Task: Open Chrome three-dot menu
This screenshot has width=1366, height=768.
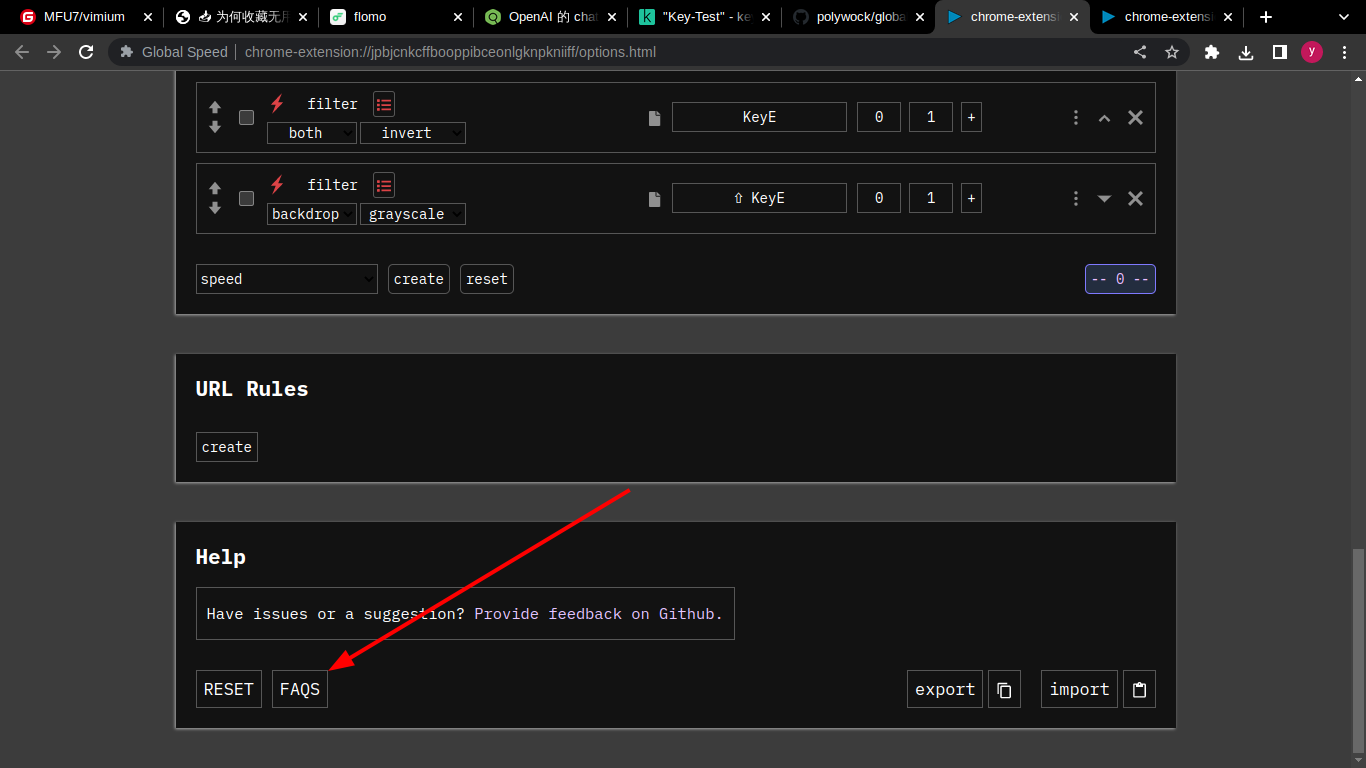Action: pos(1345,52)
